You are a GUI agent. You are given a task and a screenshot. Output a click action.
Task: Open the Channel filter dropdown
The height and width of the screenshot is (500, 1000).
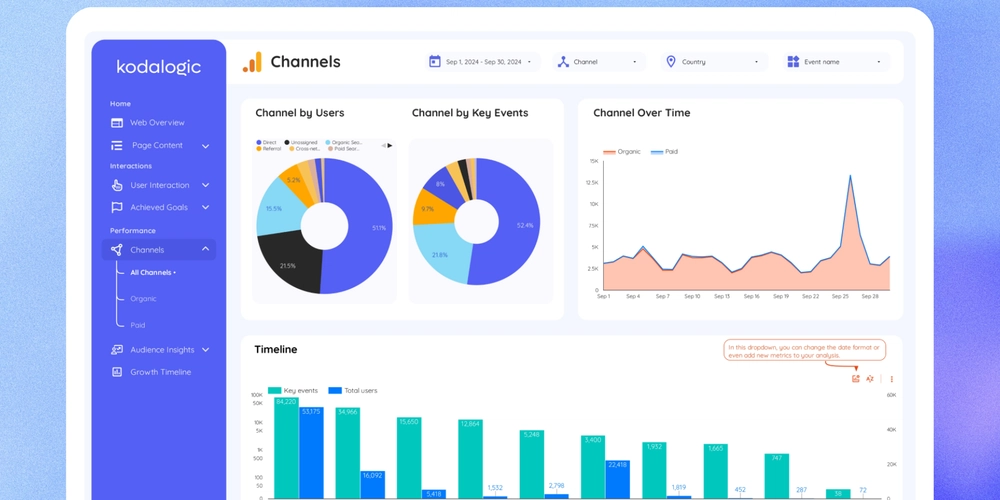[x=599, y=62]
